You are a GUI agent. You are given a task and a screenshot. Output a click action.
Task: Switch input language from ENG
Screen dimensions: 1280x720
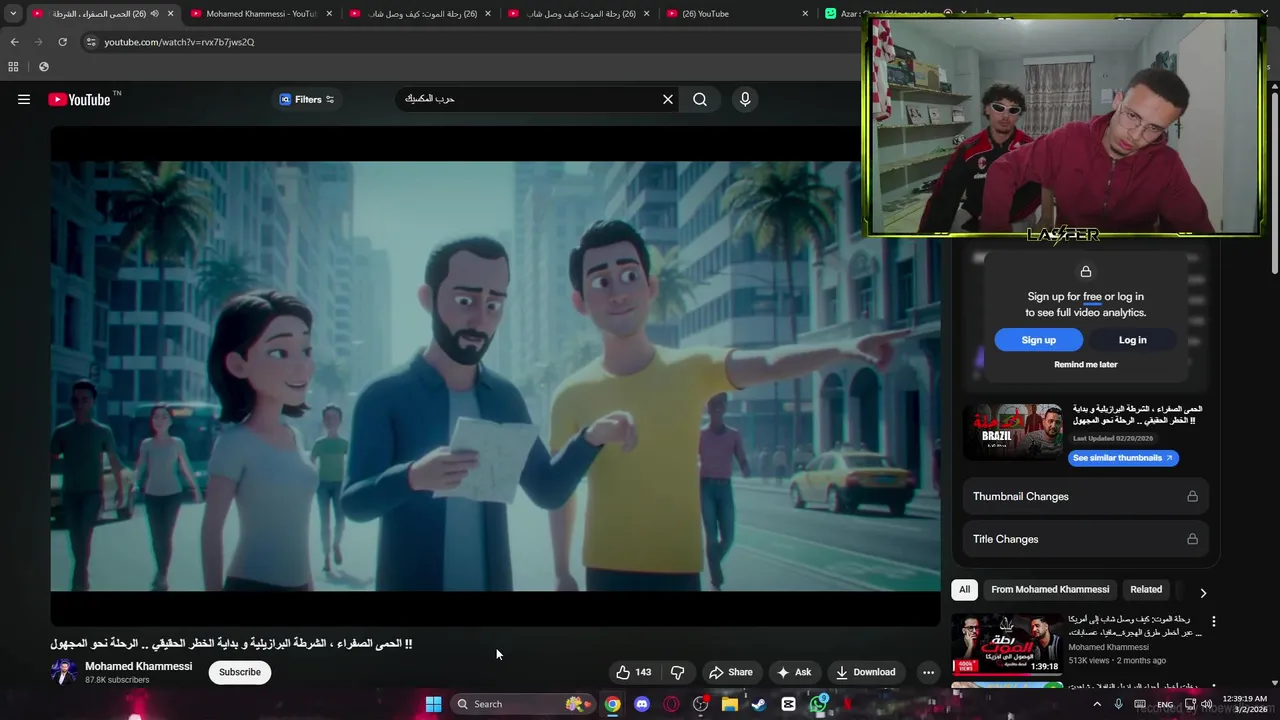[x=1165, y=705]
